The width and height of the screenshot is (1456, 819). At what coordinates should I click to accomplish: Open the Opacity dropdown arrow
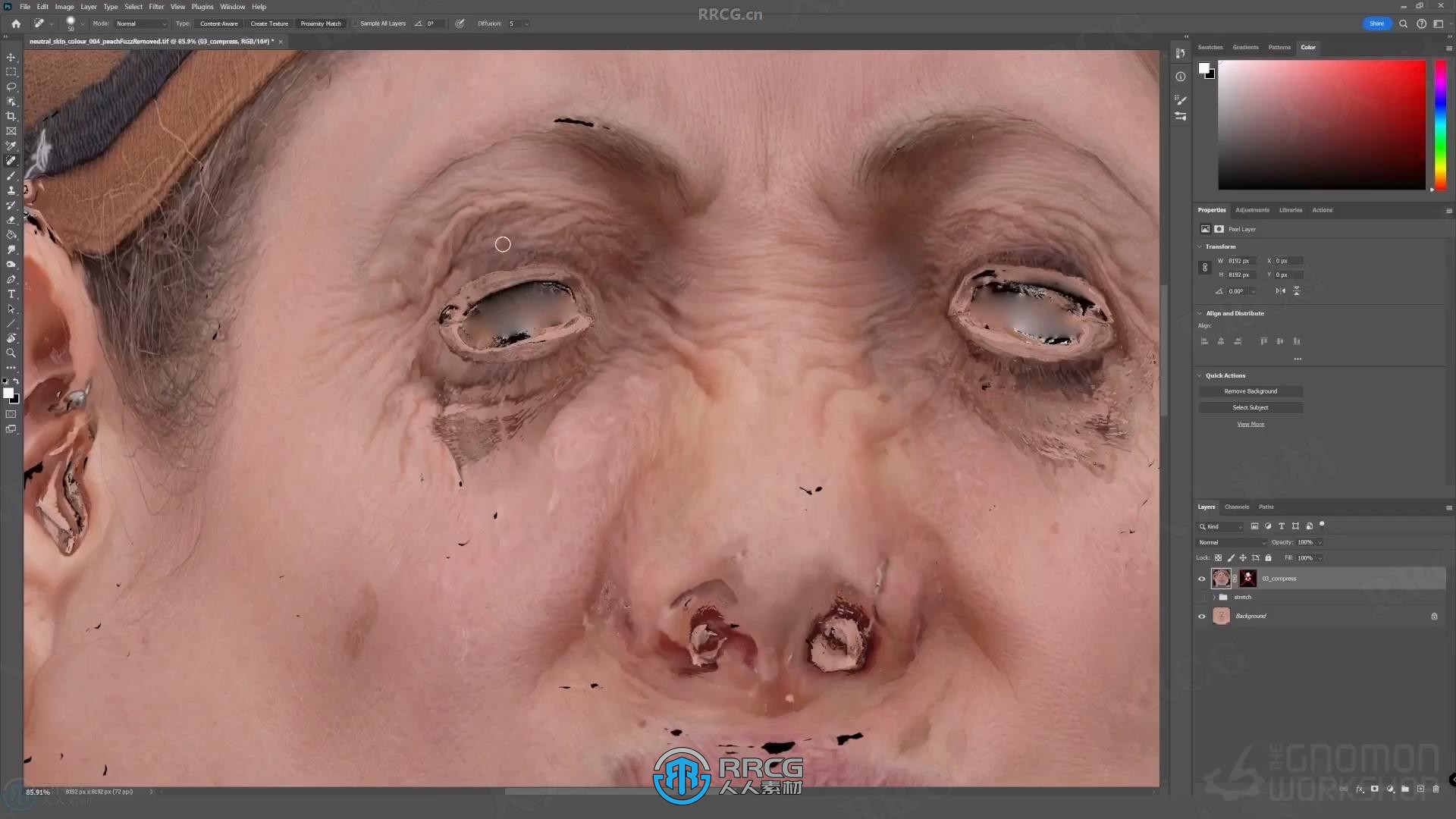pos(1320,542)
